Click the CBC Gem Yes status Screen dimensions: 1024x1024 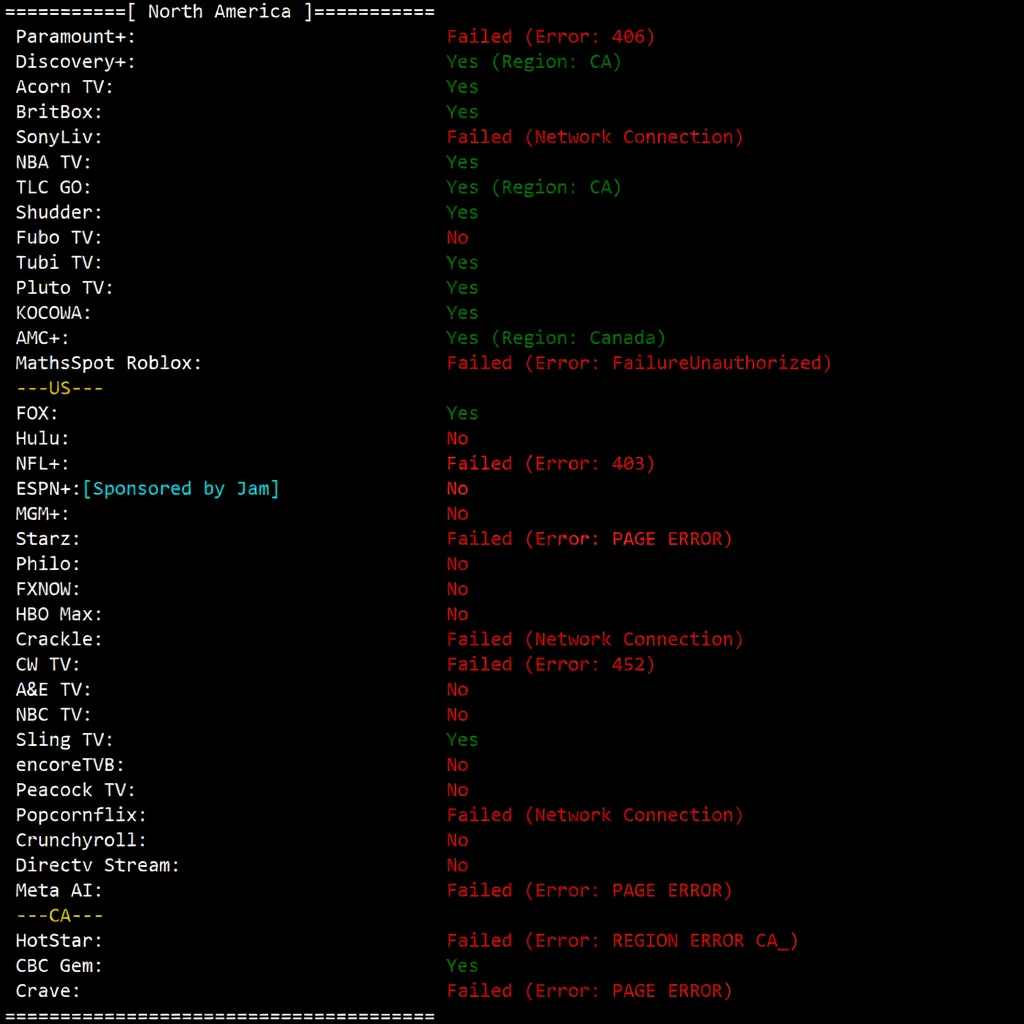461,965
